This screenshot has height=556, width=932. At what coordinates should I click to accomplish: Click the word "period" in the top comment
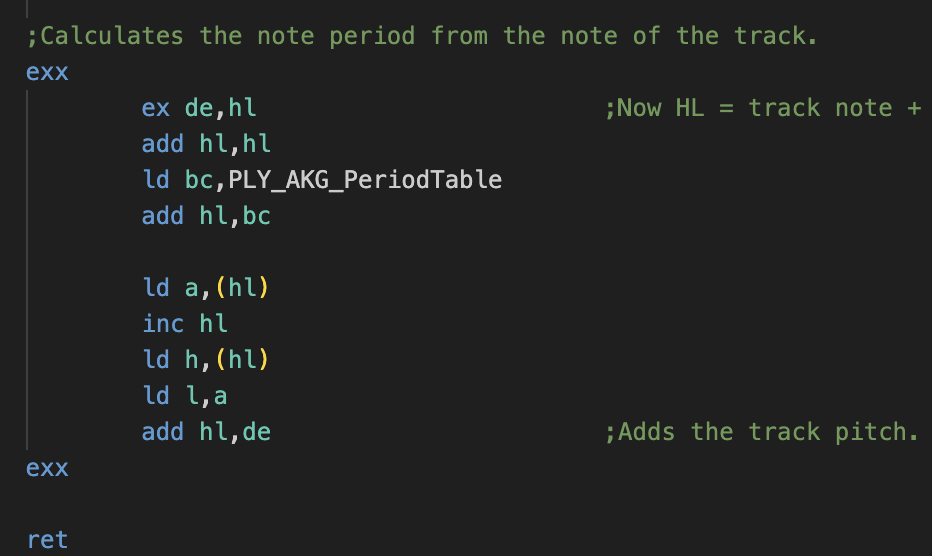[x=372, y=36]
